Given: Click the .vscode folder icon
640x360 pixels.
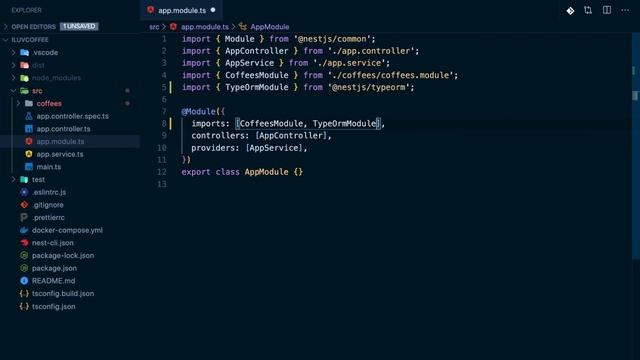Looking at the screenshot, I should pyautogui.click(x=24, y=52).
